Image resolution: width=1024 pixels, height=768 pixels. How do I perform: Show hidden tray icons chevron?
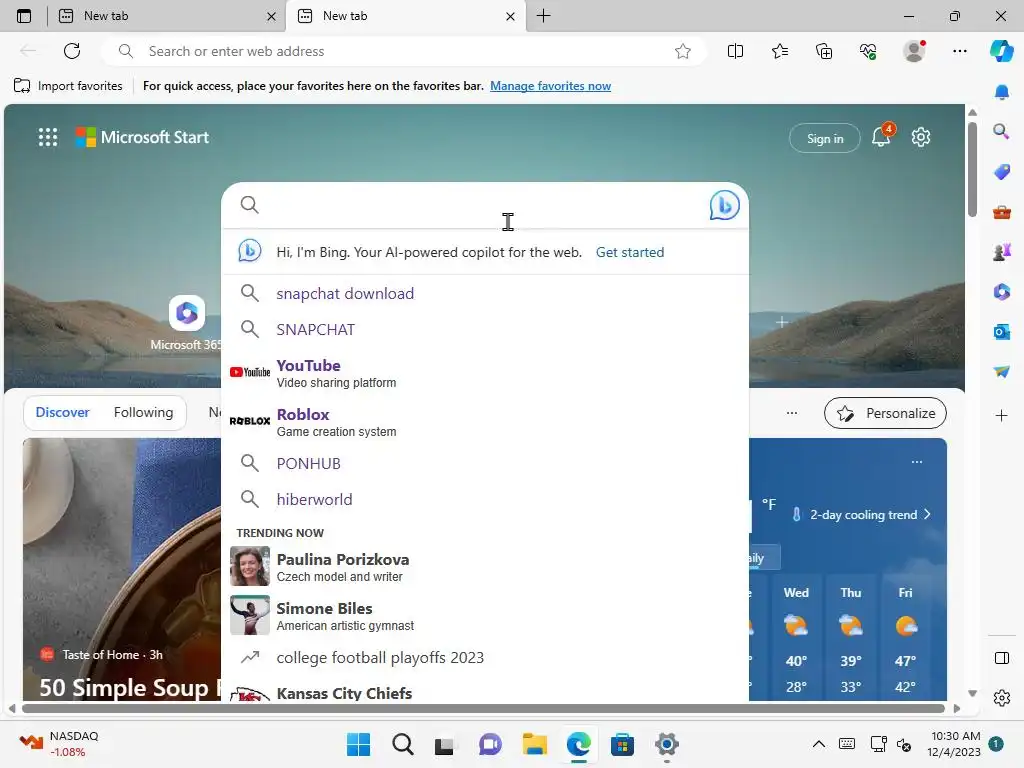[818, 744]
